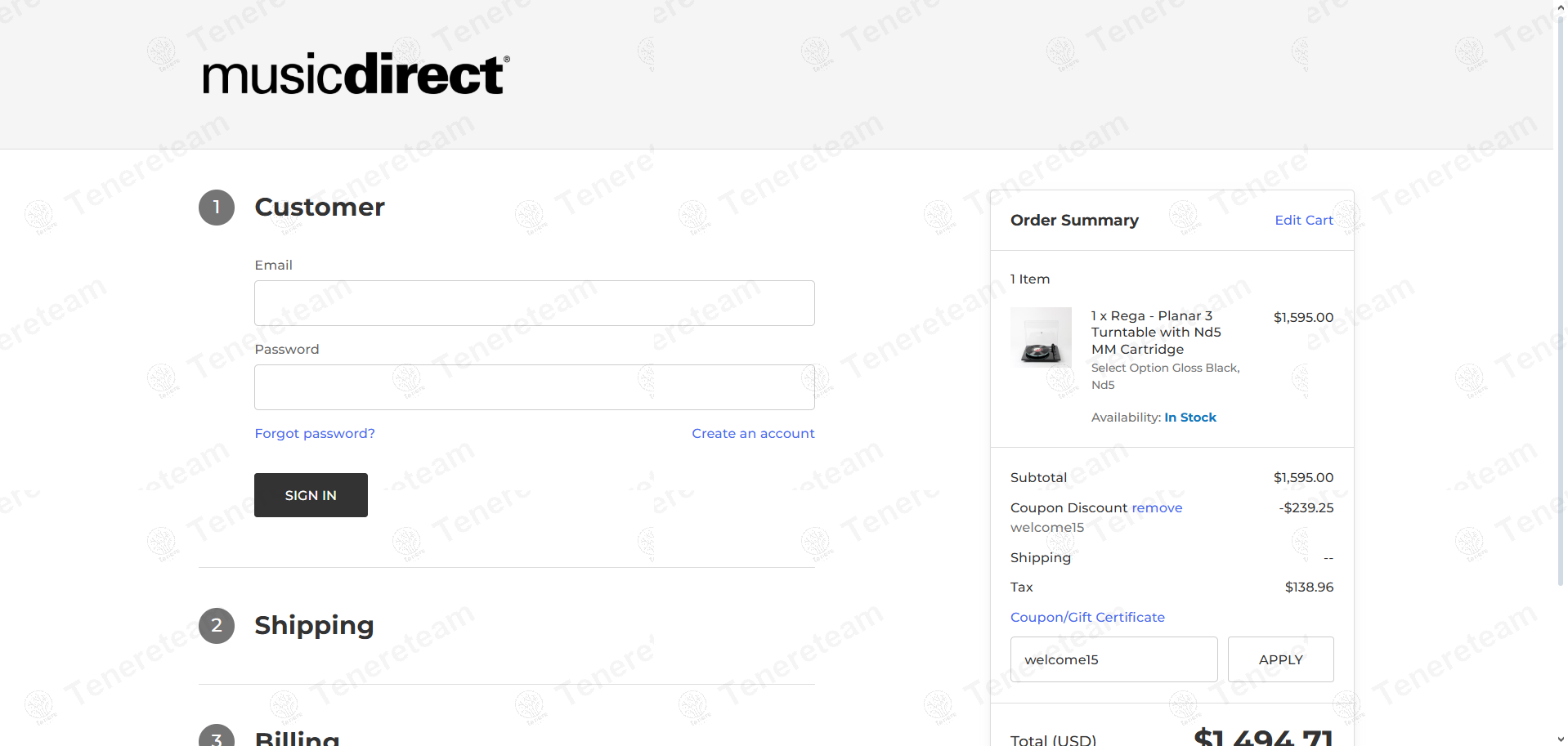This screenshot has height=746, width=1568.
Task: Click the '1 Item' count text
Action: 1030,279
